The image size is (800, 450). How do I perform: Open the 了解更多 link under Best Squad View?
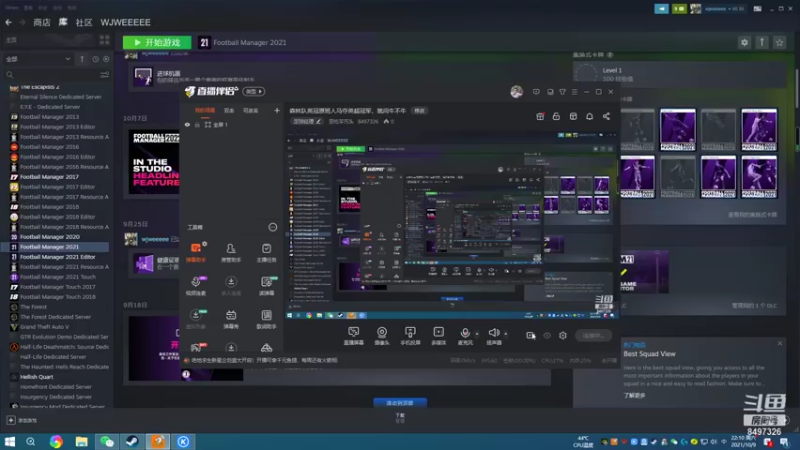coord(634,395)
